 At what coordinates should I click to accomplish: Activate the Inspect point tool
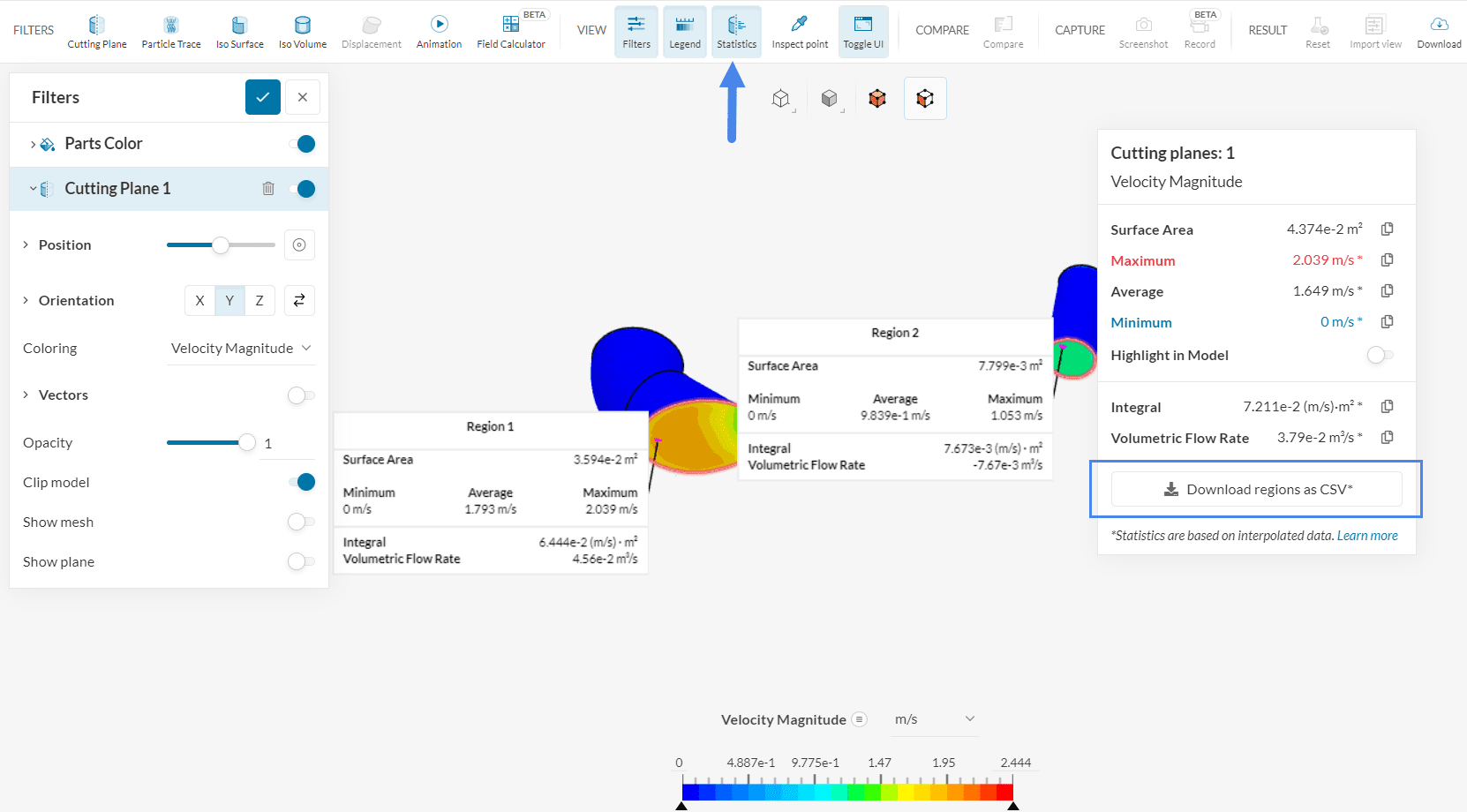800,32
